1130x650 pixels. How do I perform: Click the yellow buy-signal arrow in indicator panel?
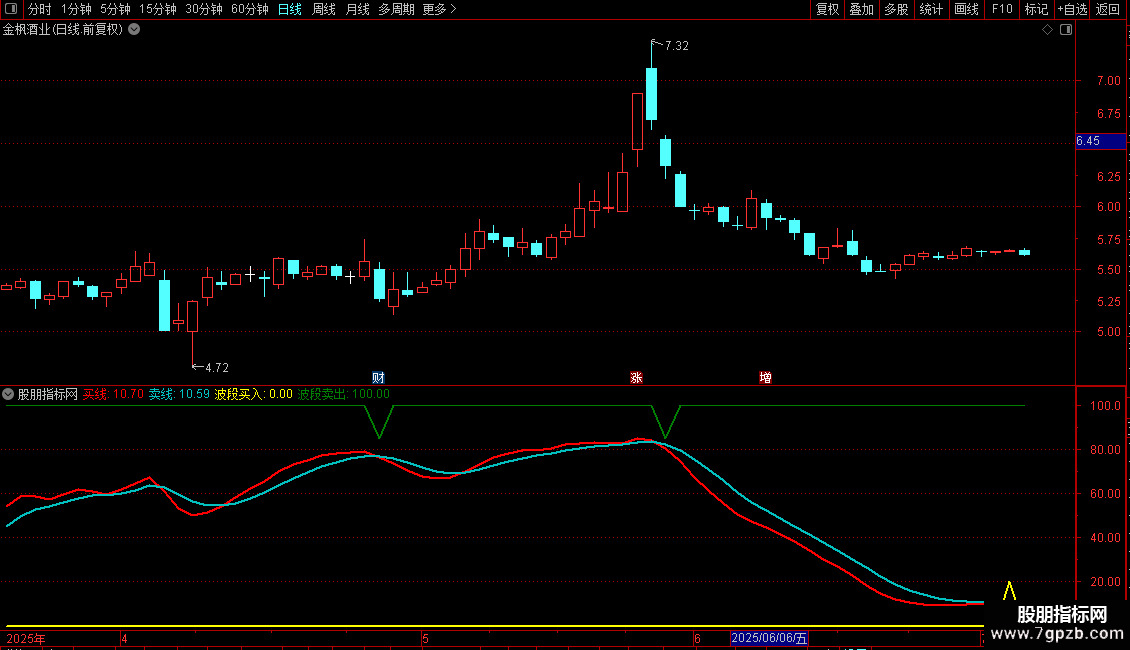pyautogui.click(x=1010, y=590)
